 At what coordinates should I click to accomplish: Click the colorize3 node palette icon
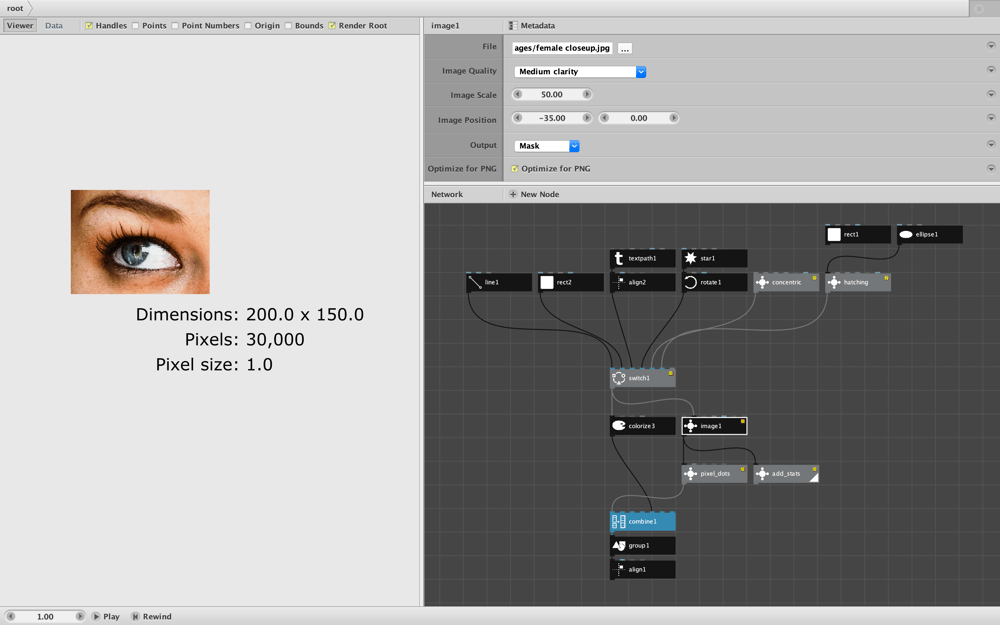tap(619, 425)
